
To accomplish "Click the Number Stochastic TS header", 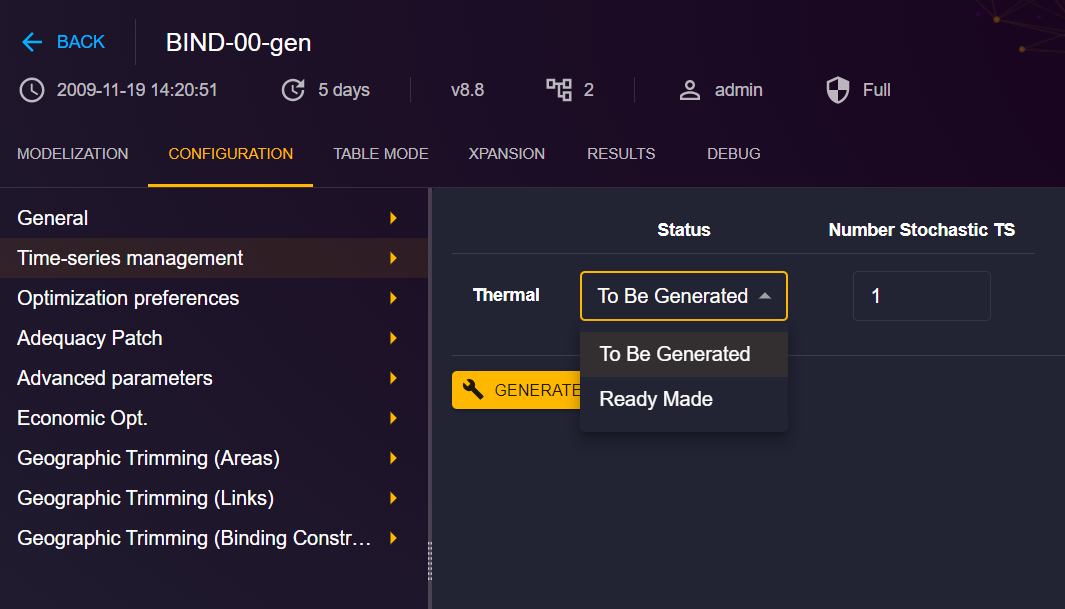I will [x=922, y=229].
